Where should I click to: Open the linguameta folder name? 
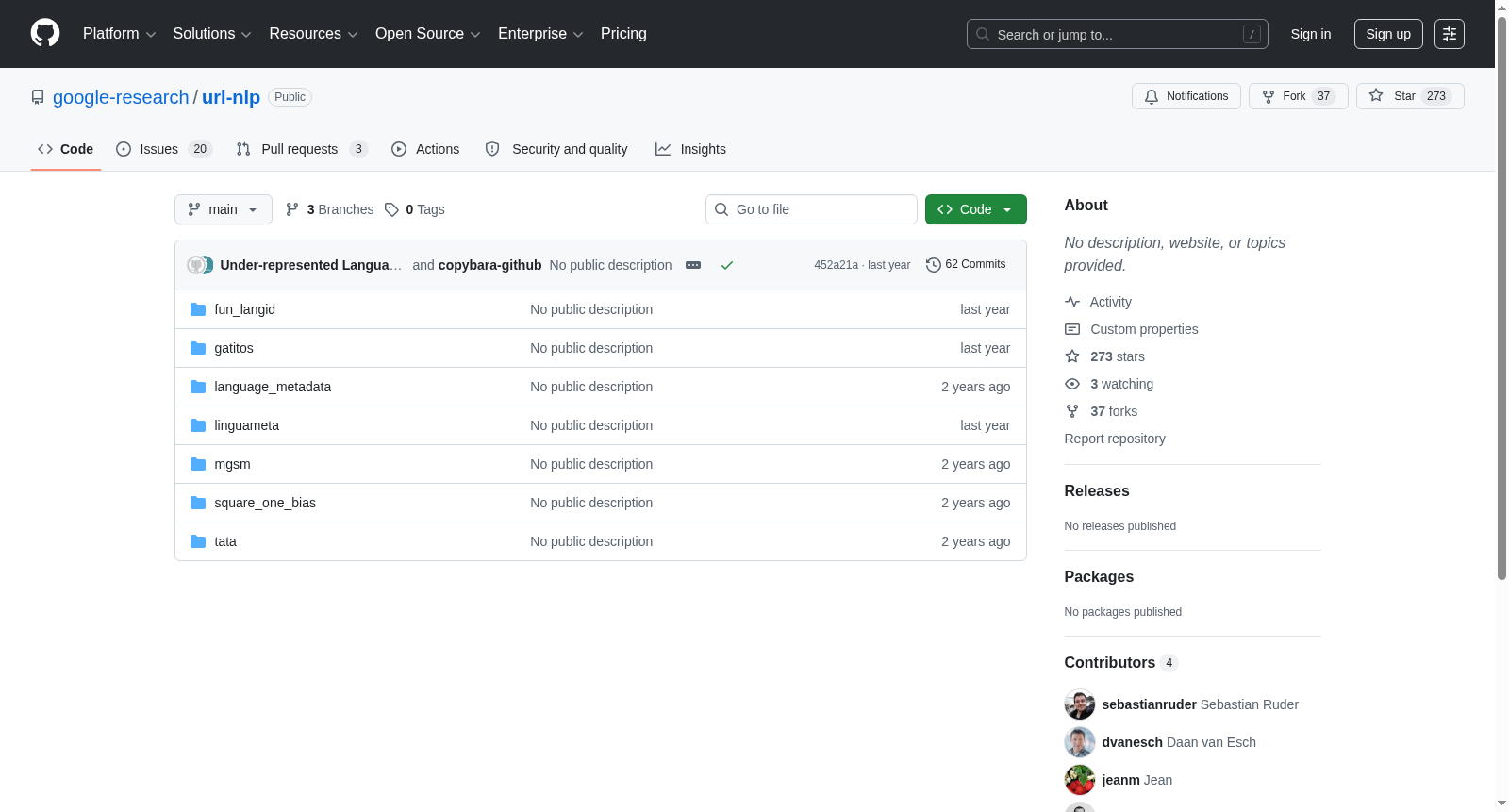click(x=246, y=425)
